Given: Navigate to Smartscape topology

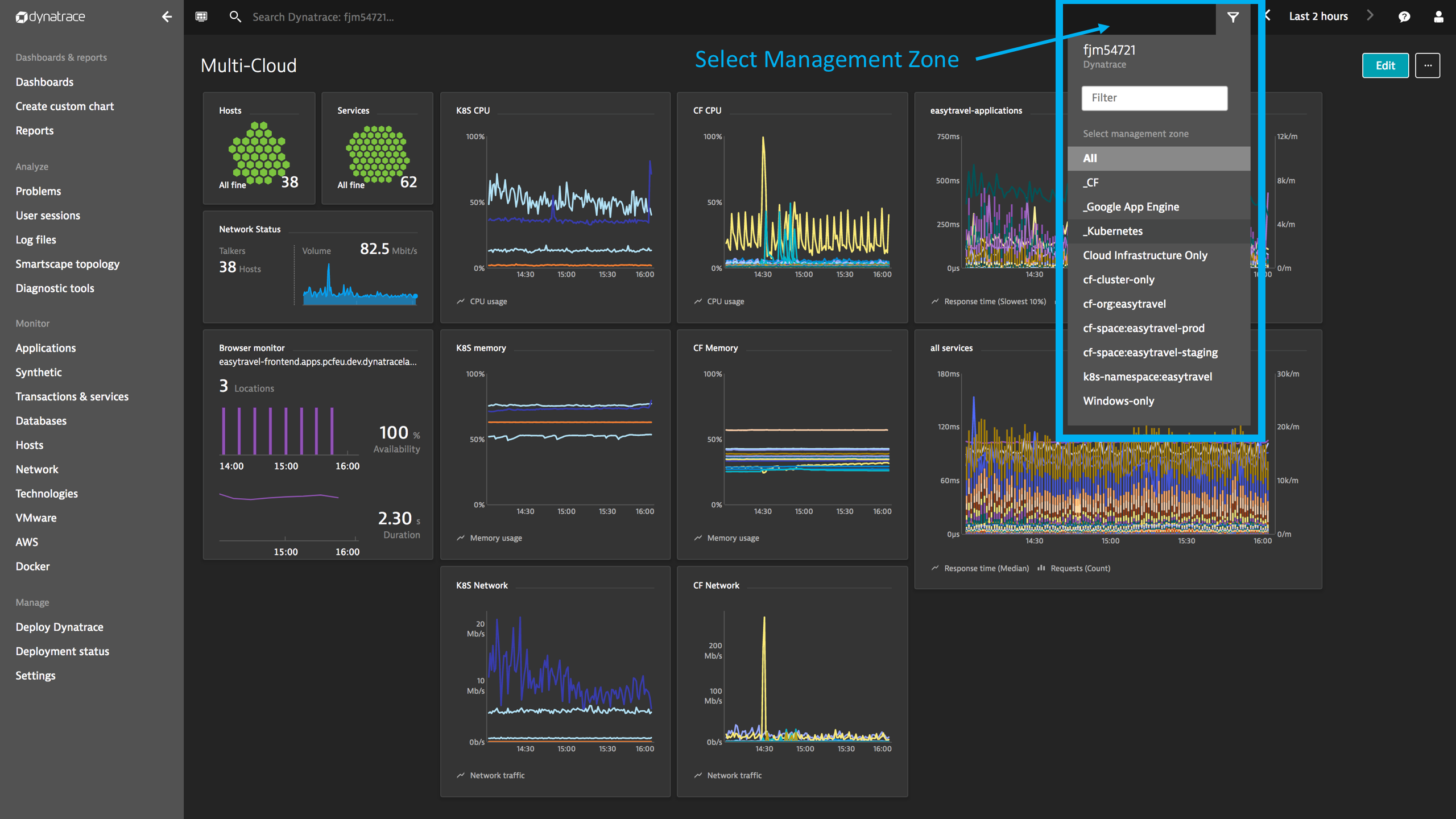Looking at the screenshot, I should 67,263.
